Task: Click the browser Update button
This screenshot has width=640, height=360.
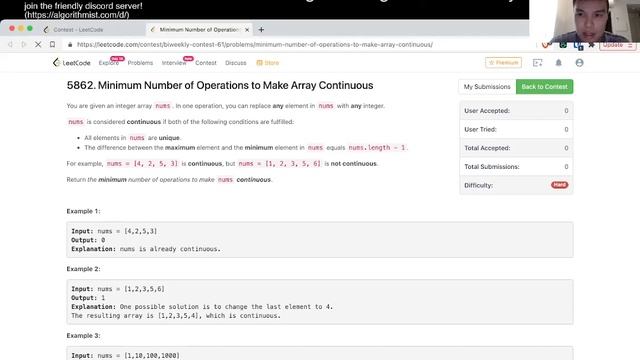Action: point(617,45)
